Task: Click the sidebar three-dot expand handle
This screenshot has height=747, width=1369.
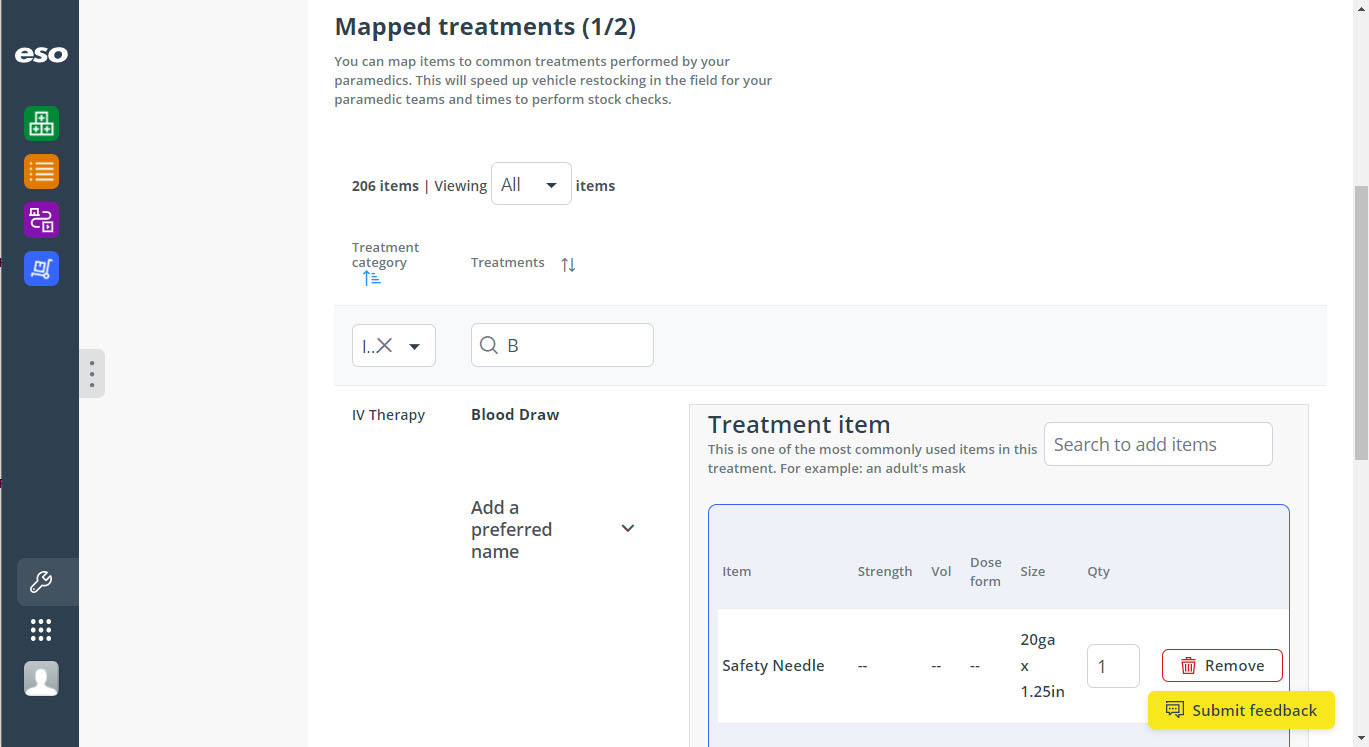Action: [x=92, y=373]
